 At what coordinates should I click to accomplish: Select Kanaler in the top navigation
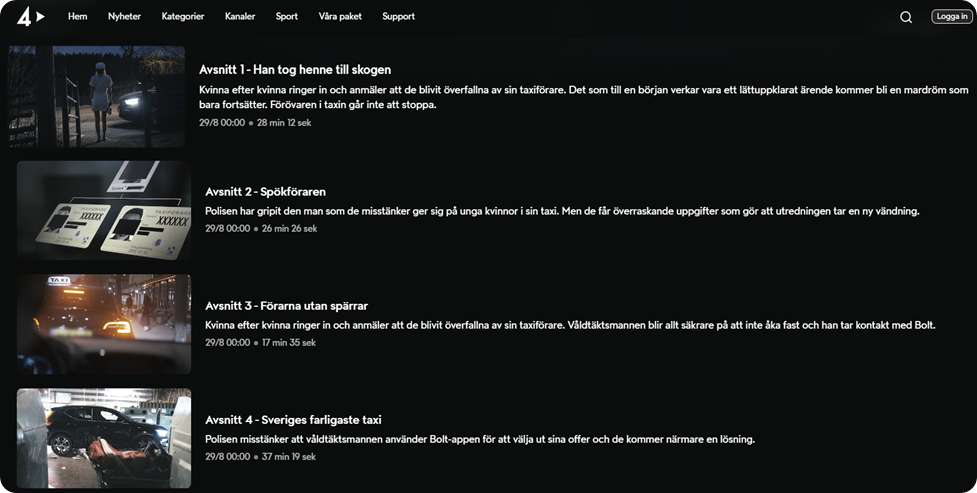coord(240,16)
